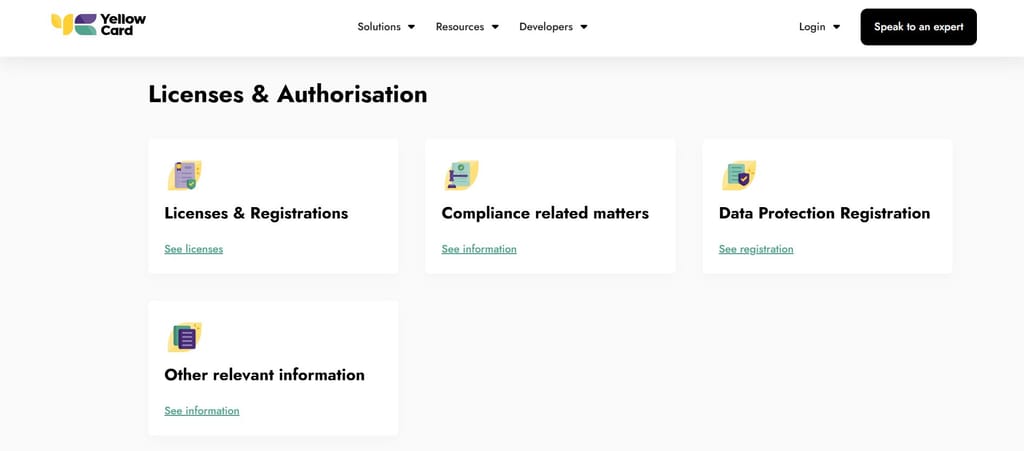Follow See information link under Other relevant information
The width and height of the screenshot is (1024, 451).
[x=202, y=411]
